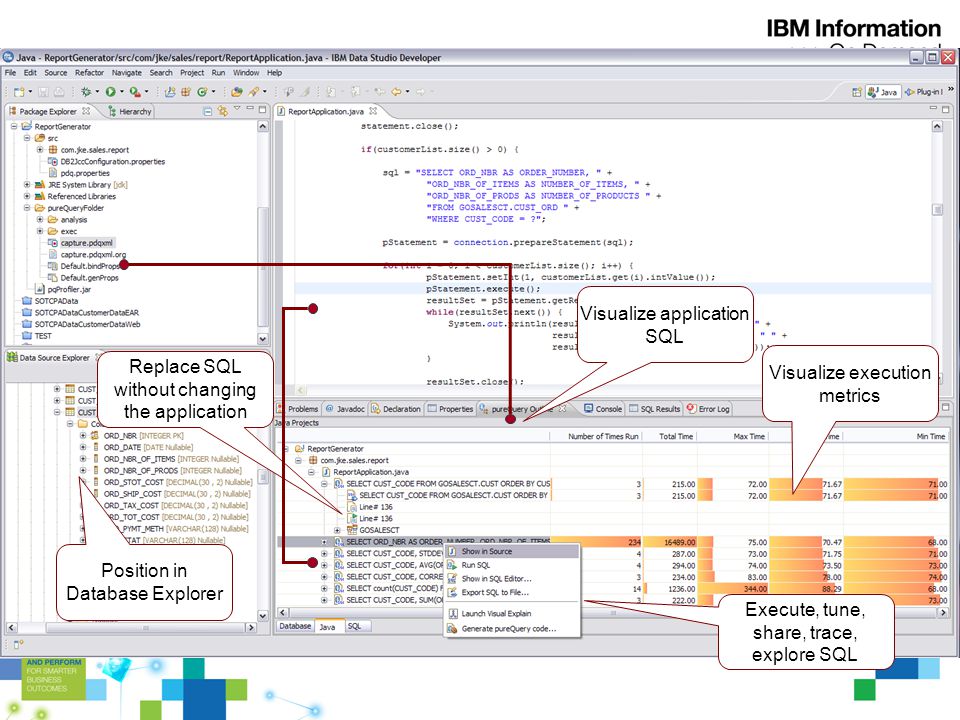The image size is (960, 720).
Task: Choose Show in SQL Editor from context menu
Action: tap(512, 579)
